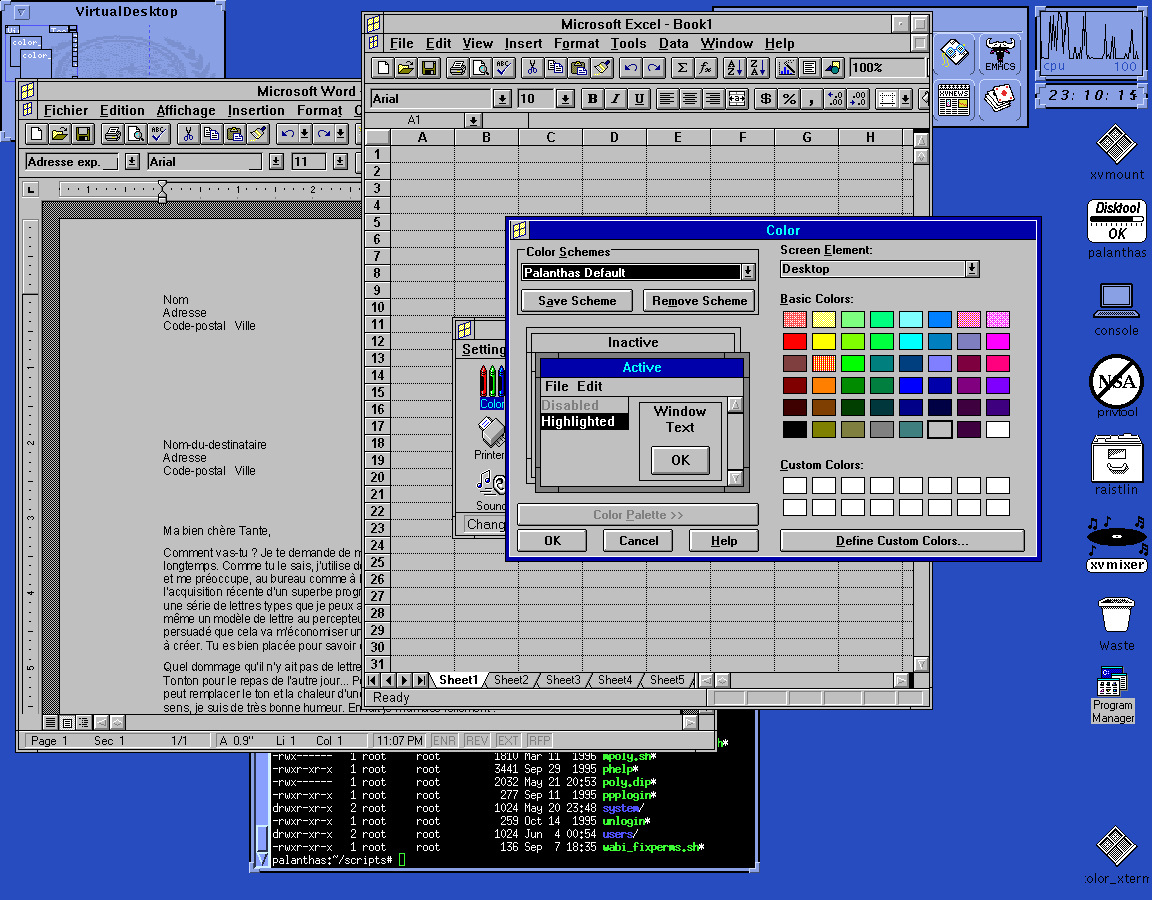Open the Excel Tools menu

(x=628, y=43)
